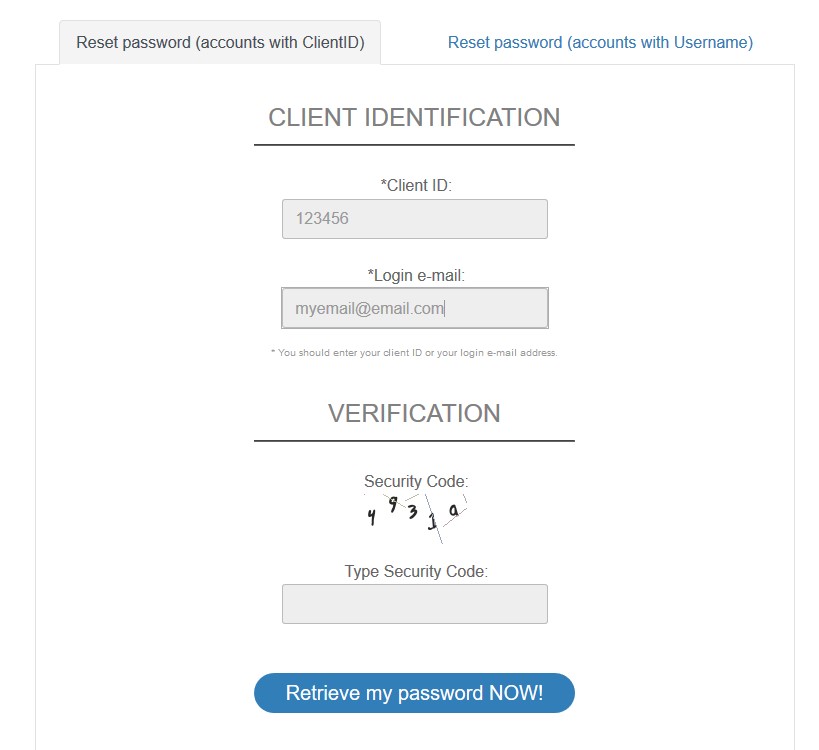The height and width of the screenshot is (750, 819).
Task: Click the CLIENT IDENTIFICATION heading
Action: 414,118
